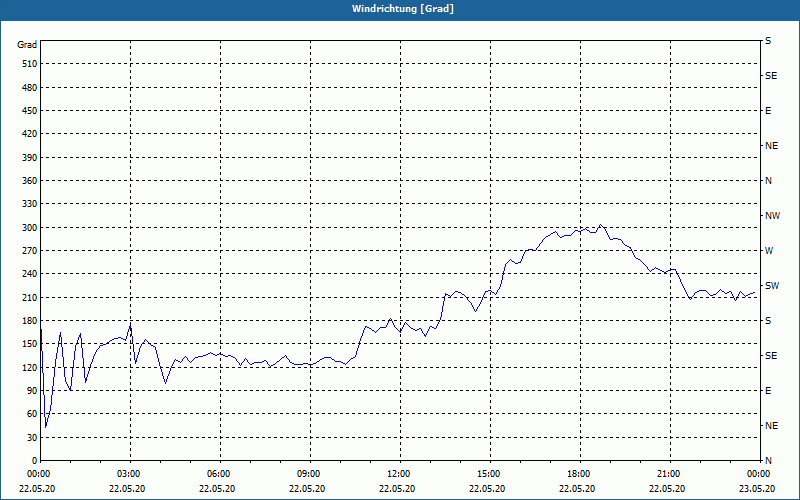Click the 'Grad' axis unit label
The image size is (800, 500).
click(x=27, y=45)
